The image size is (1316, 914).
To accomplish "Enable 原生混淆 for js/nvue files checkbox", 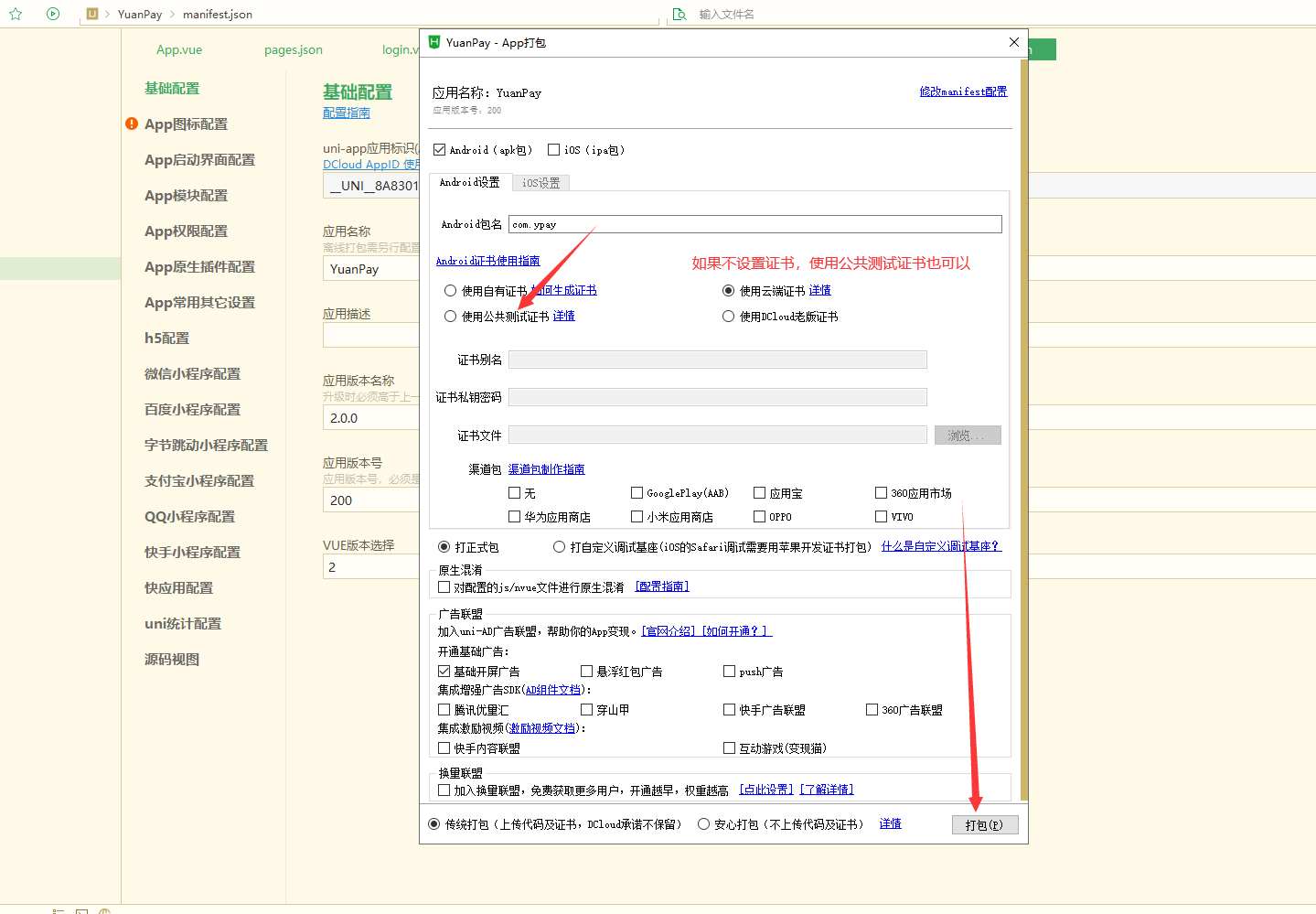I will 444,587.
